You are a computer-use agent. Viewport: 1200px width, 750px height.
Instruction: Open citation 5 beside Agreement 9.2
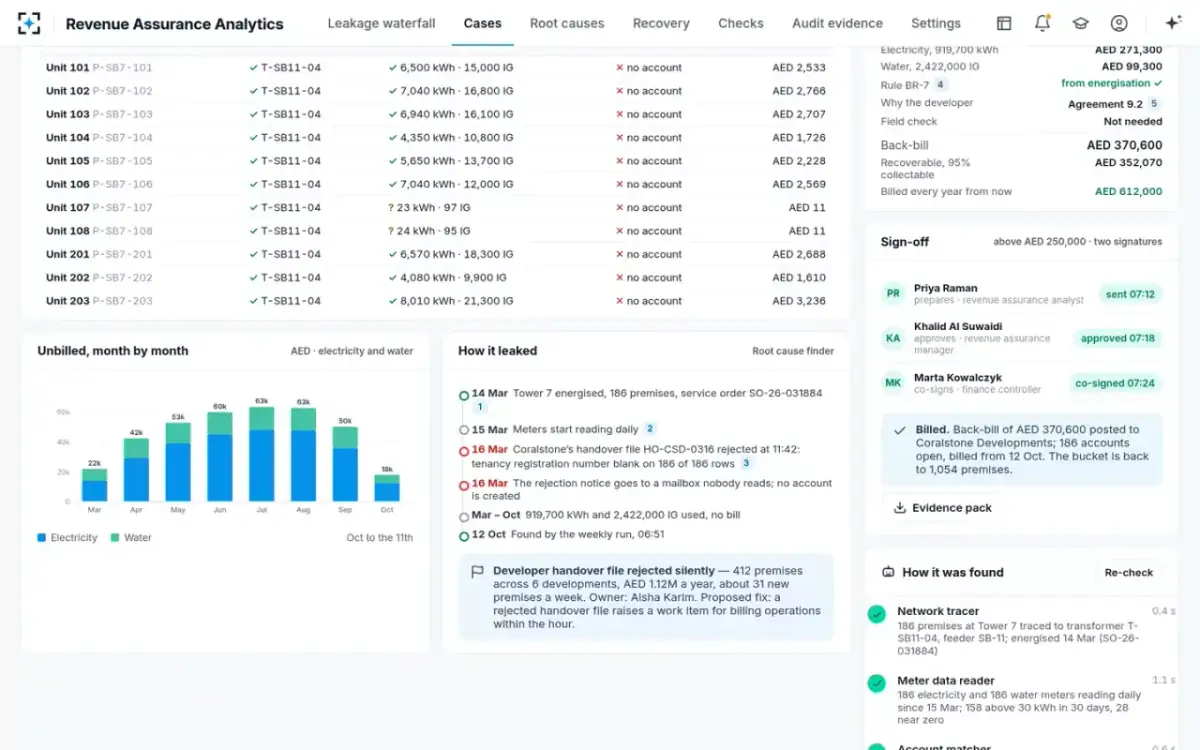[1154, 104]
